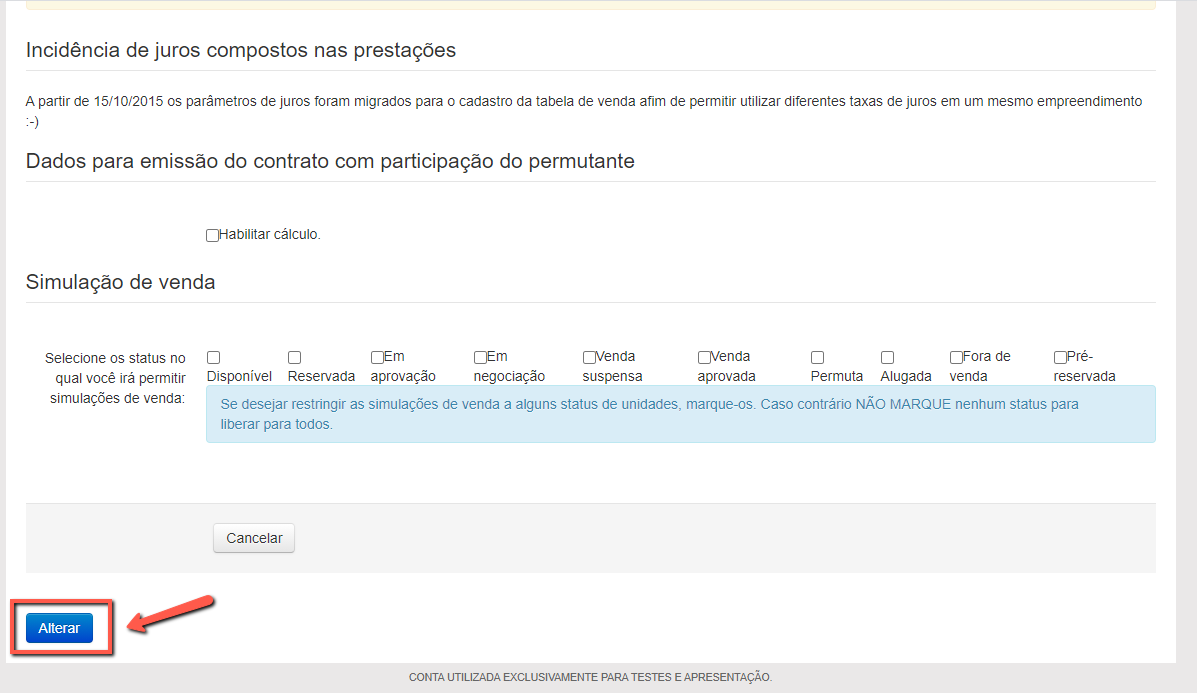Enable the Habilitar cálculo checkbox
This screenshot has height=693, width=1197.
click(x=212, y=235)
